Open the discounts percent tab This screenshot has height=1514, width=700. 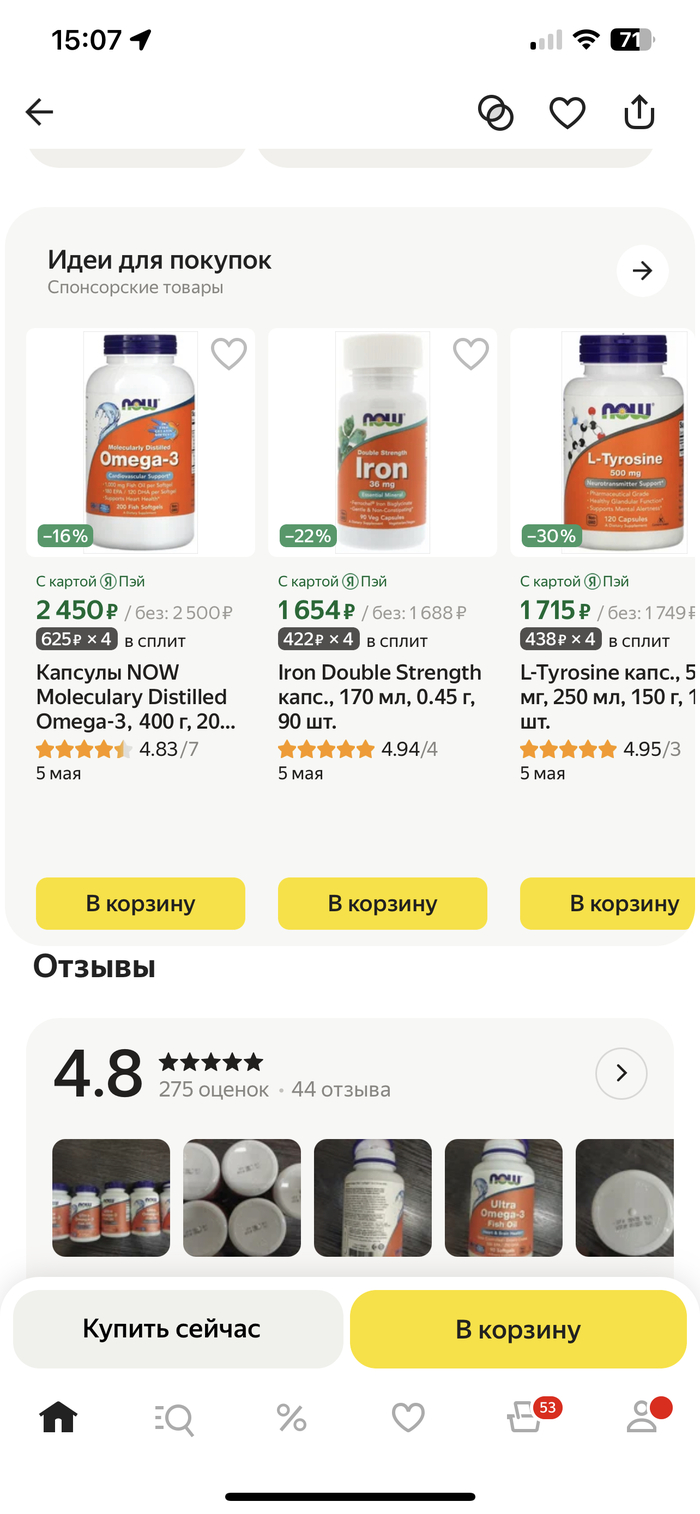(x=291, y=1417)
